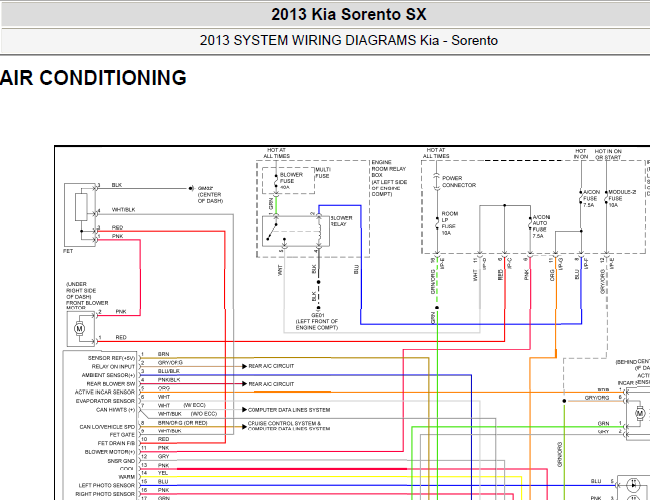Click the 'GM02 (CENTER OF DASH)' ground label
This screenshot has width=650, height=500.
pyautogui.click(x=209, y=194)
